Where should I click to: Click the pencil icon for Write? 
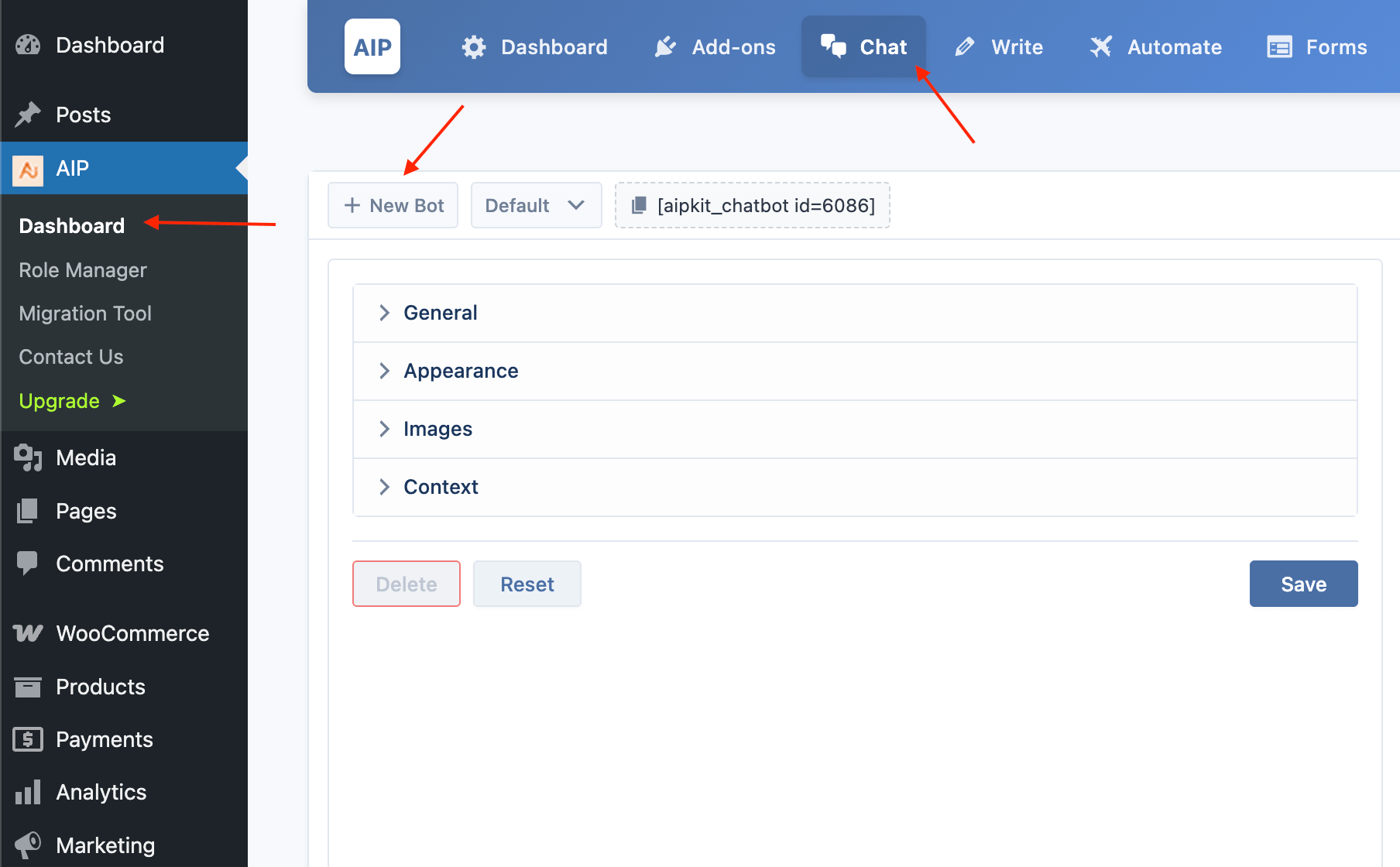tap(965, 47)
